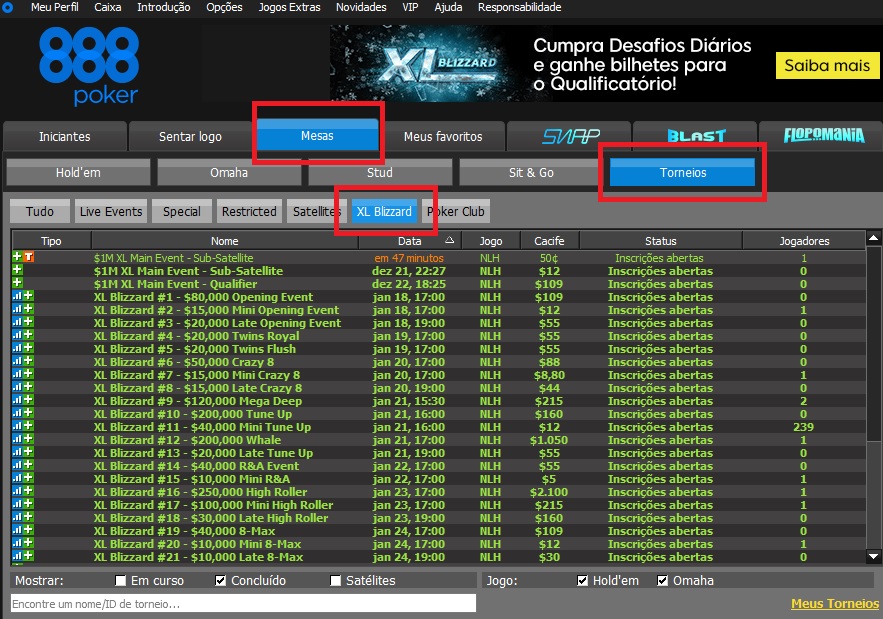Click the plus icon for XL Blizzard #16
883x619 pixels.
tap(29, 491)
